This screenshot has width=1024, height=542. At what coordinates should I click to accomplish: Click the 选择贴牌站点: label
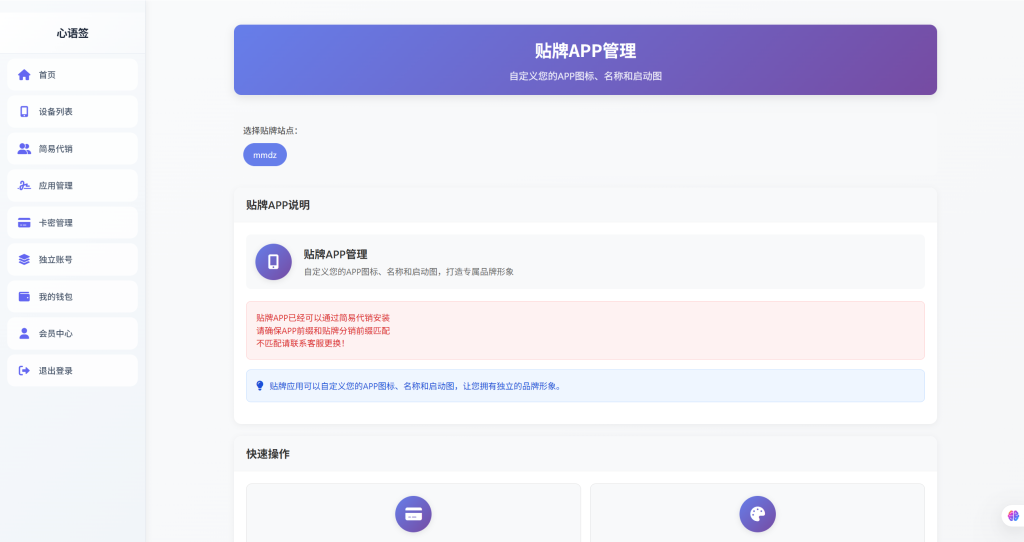[270, 131]
